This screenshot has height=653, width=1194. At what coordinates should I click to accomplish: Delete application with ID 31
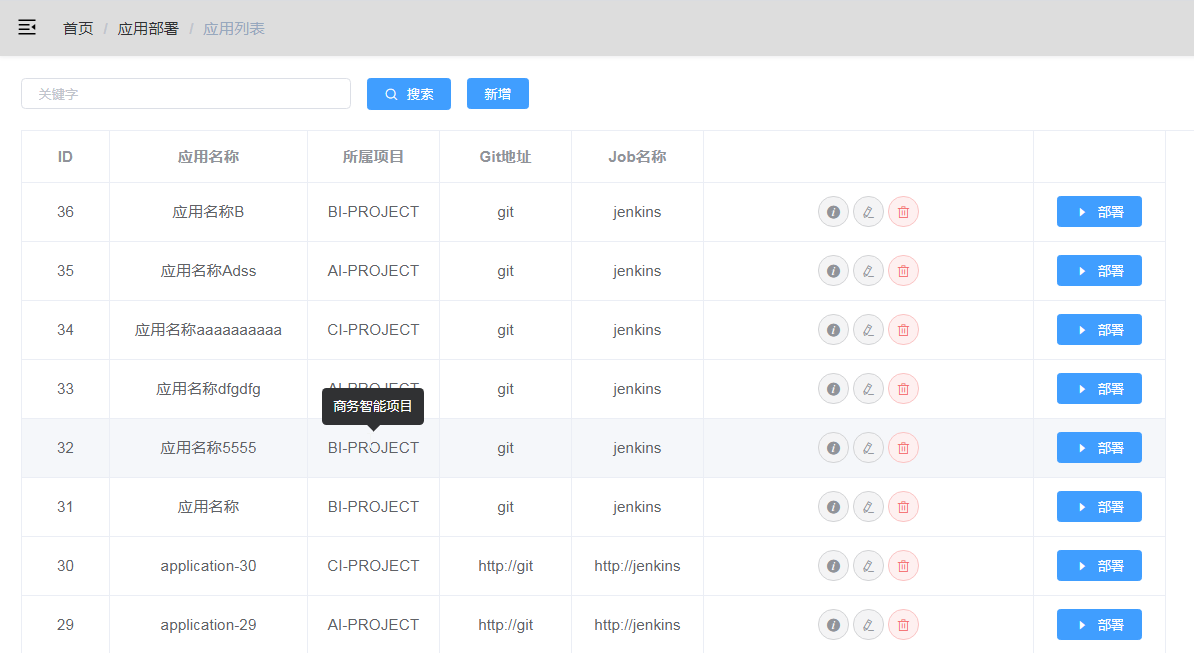pos(903,507)
